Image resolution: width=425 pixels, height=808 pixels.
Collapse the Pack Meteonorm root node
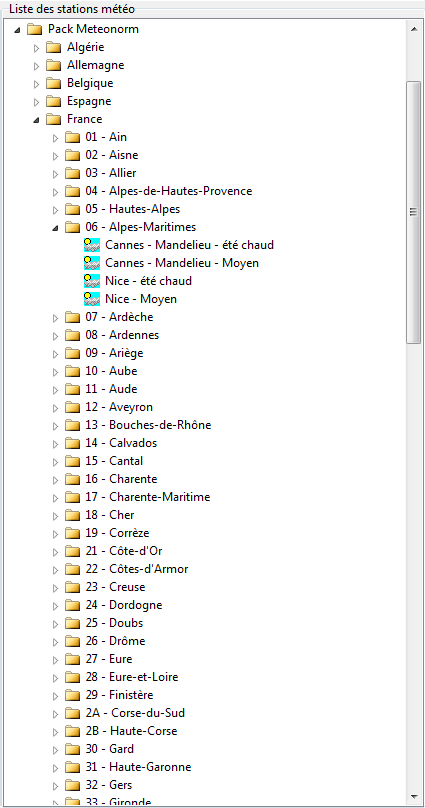(x=18, y=30)
